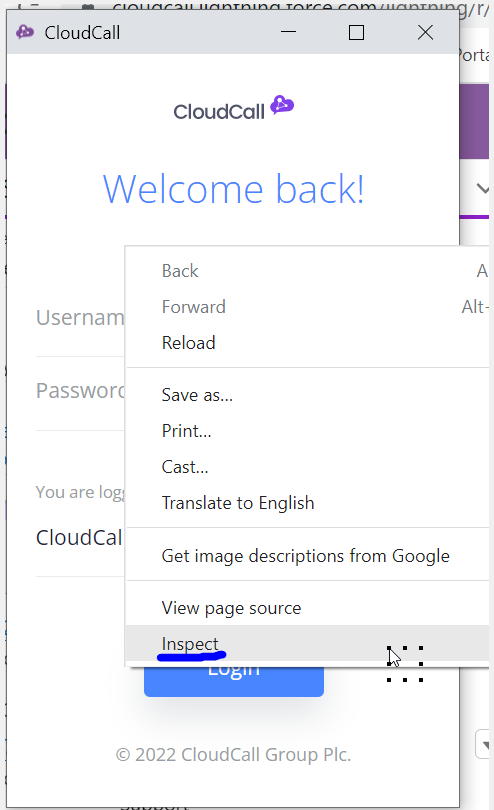The image size is (494, 810).
Task: Close the CloudCall window
Action: click(x=425, y=32)
